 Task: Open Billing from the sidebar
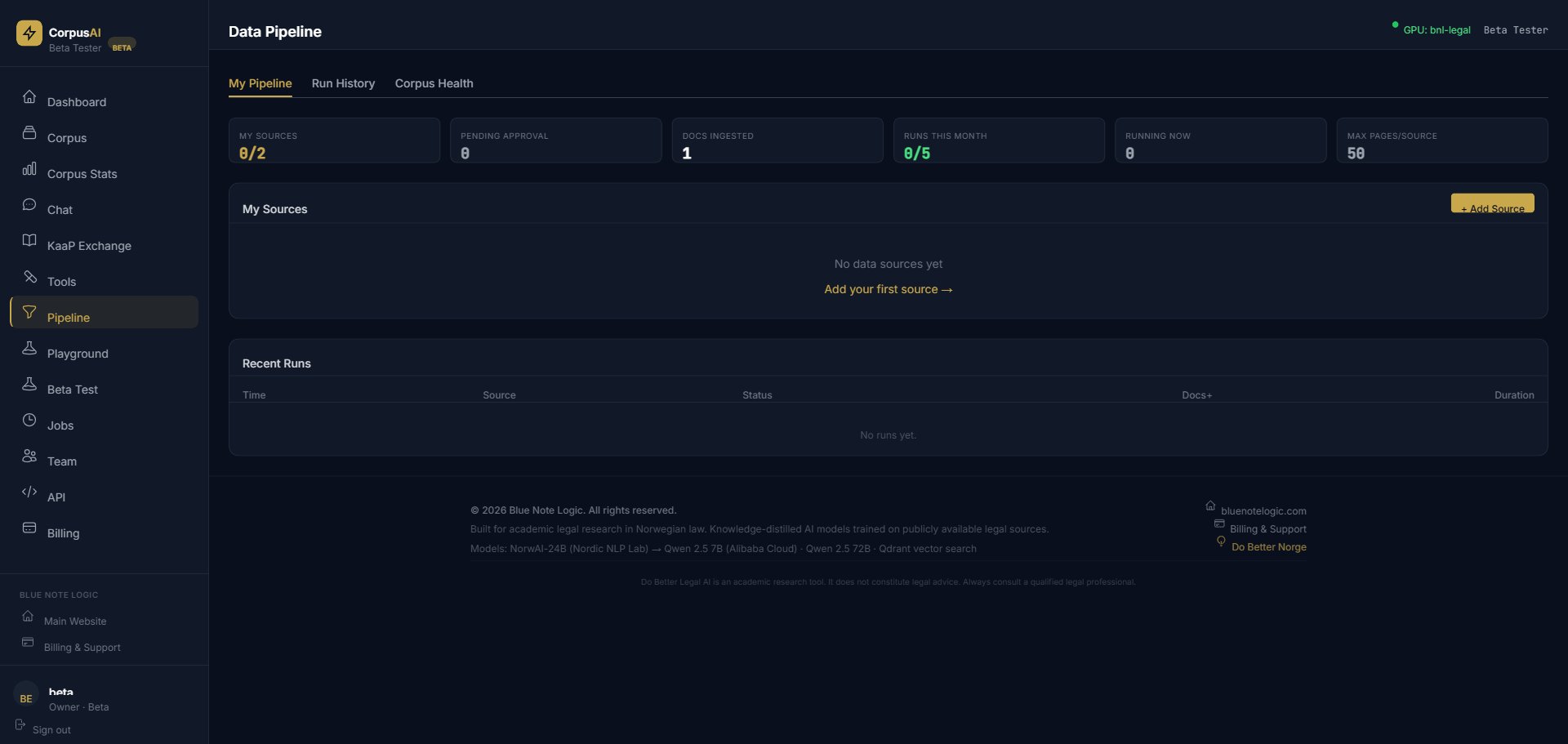click(62, 532)
